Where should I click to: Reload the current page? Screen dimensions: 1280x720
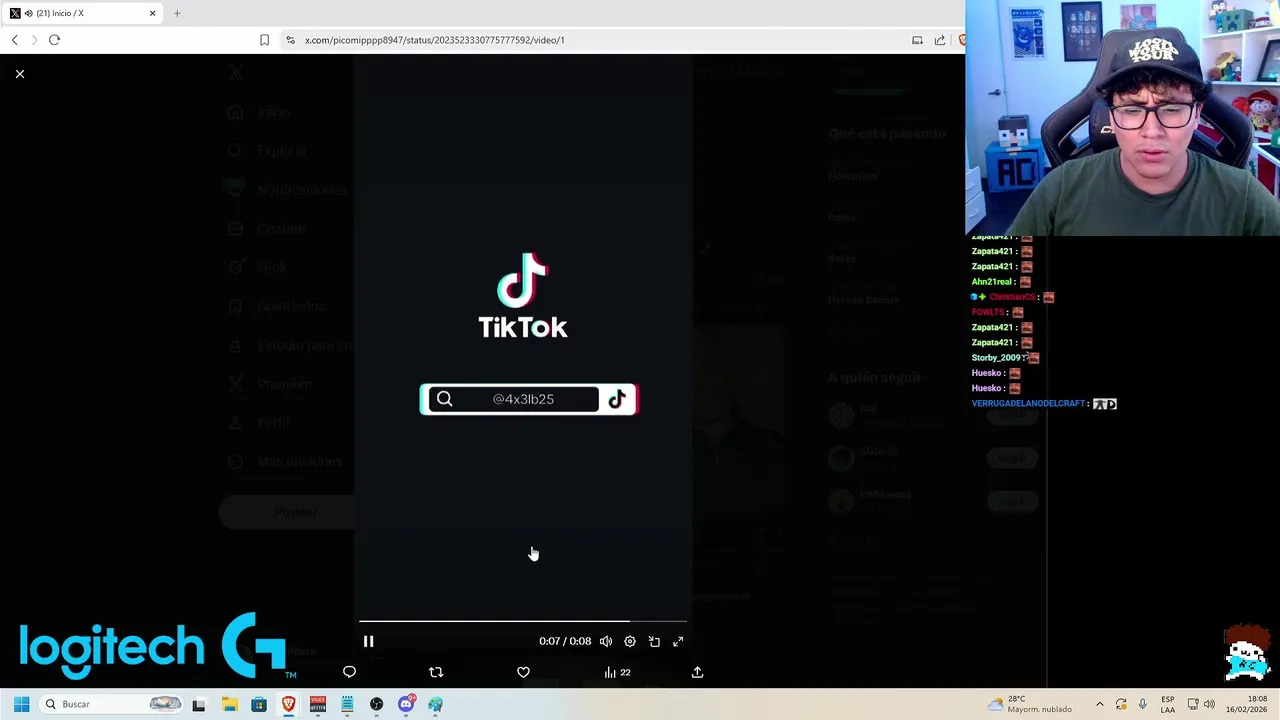(x=54, y=40)
